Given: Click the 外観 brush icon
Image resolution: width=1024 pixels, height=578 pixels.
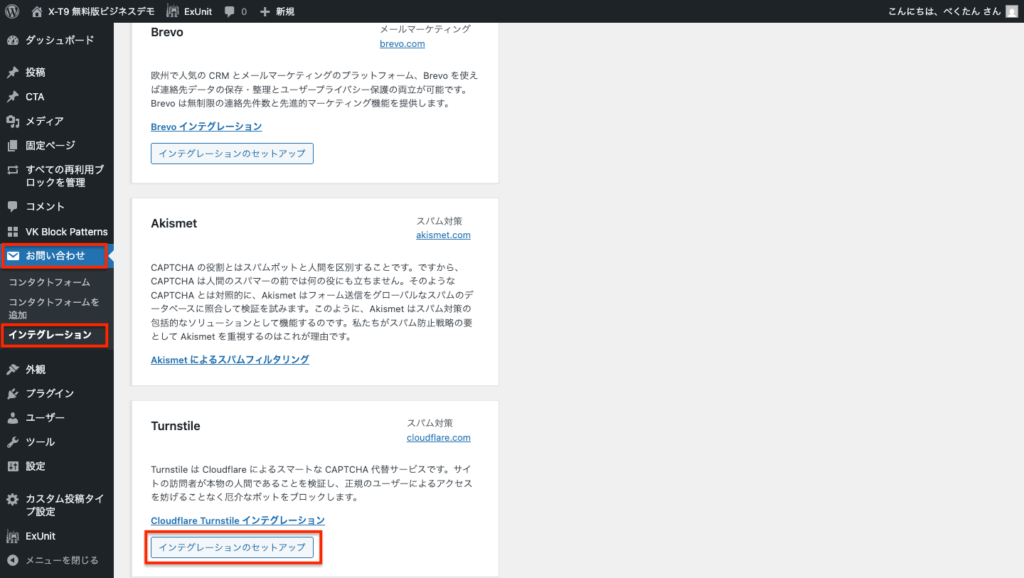Looking at the screenshot, I should [12, 369].
